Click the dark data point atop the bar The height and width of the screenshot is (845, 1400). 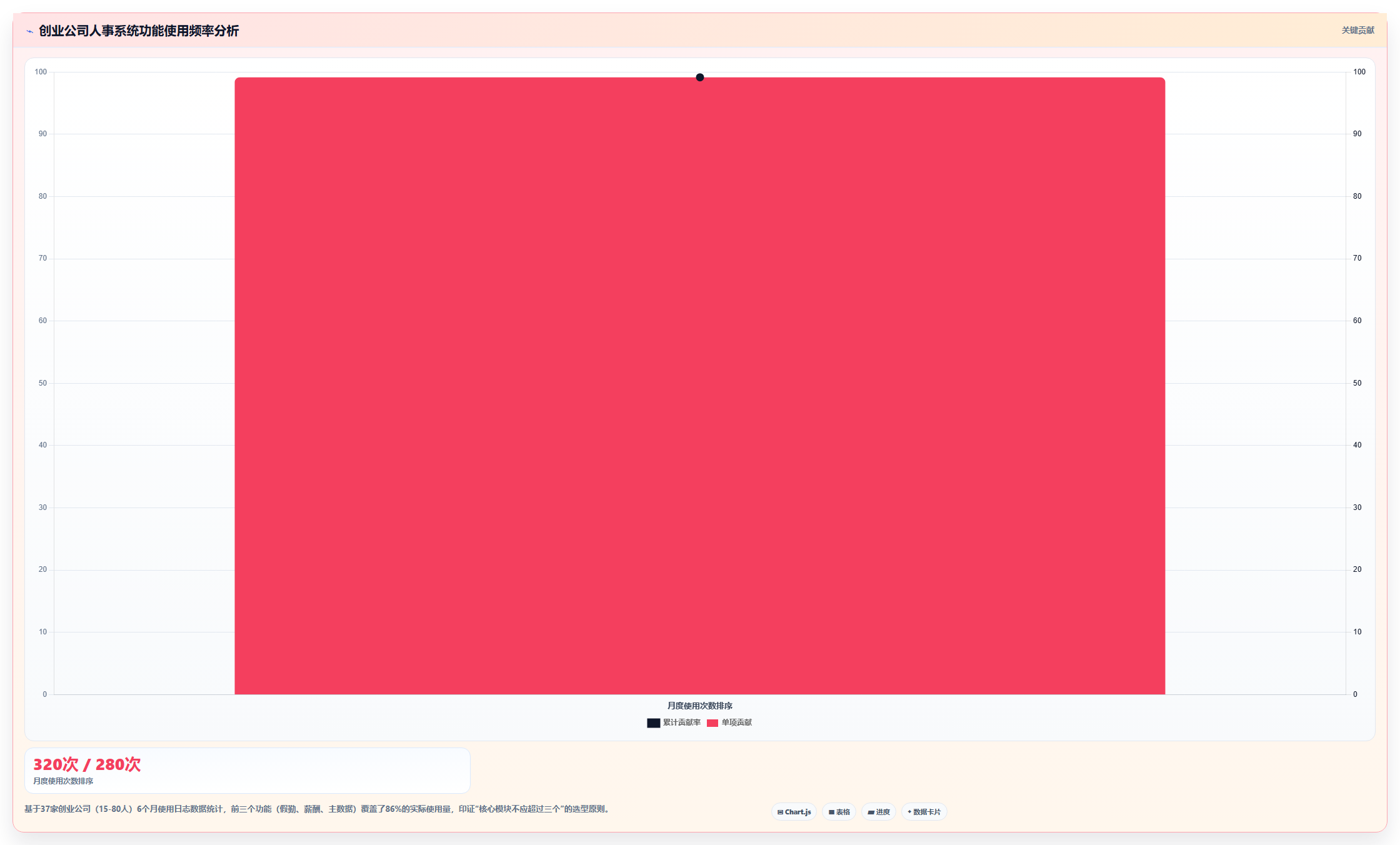(x=700, y=77)
